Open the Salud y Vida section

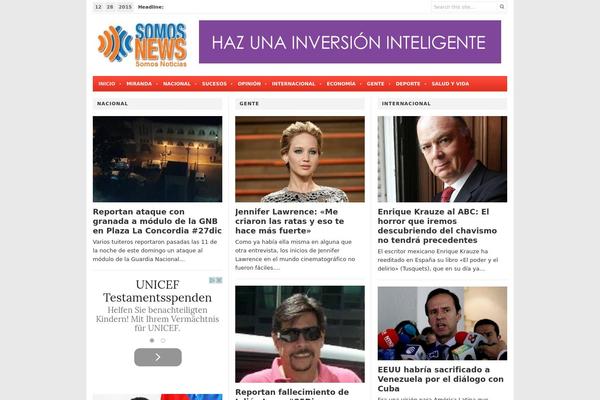[x=450, y=83]
